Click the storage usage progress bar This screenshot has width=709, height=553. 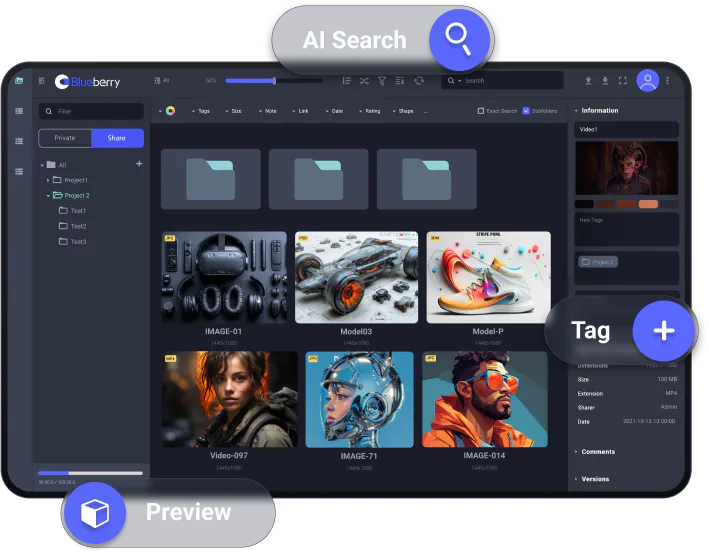click(90, 473)
